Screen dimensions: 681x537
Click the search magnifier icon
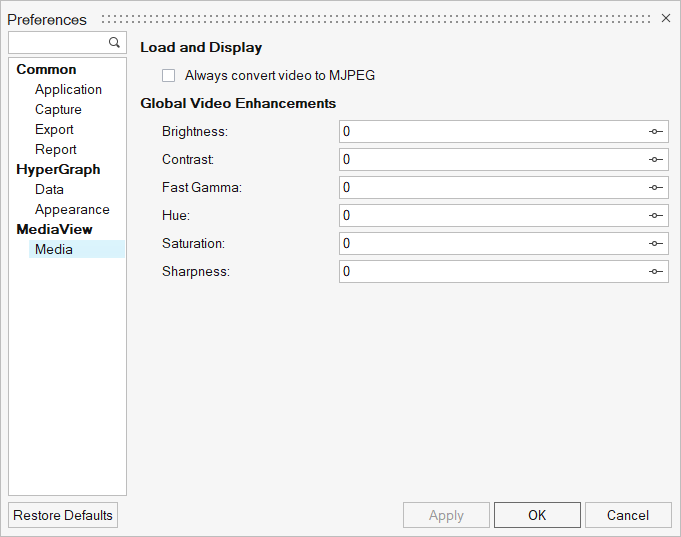114,43
